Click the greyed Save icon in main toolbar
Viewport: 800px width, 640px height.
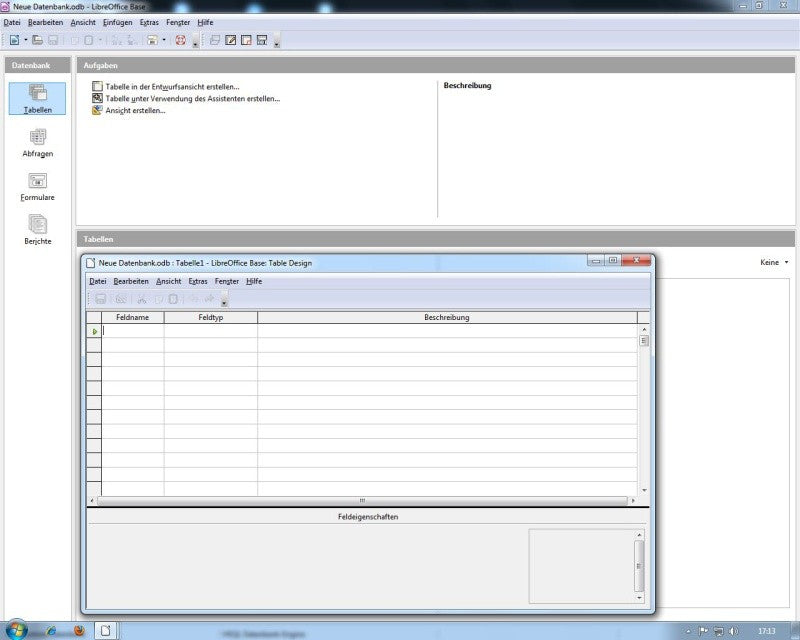click(x=53, y=40)
